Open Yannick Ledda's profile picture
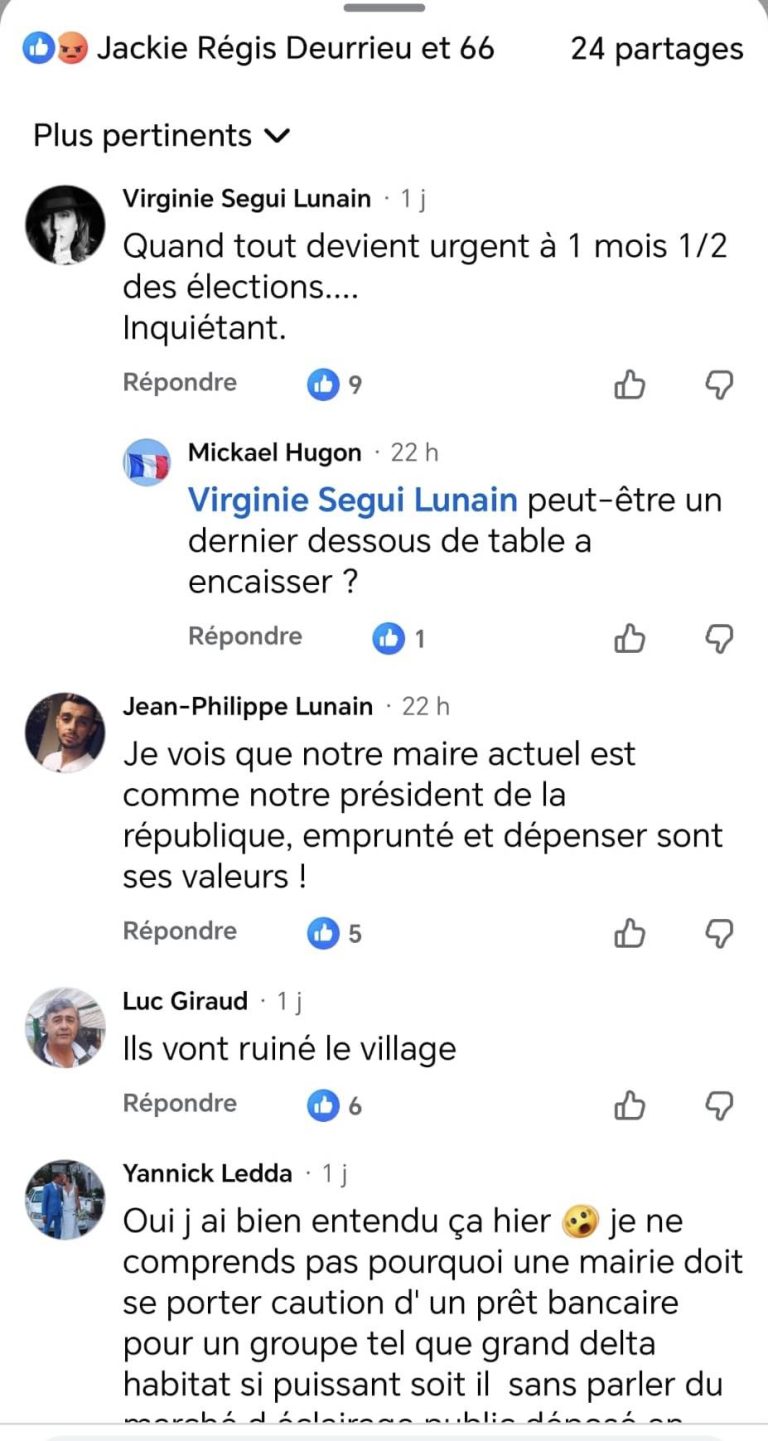This screenshot has width=768, height=1441. click(x=65, y=1200)
